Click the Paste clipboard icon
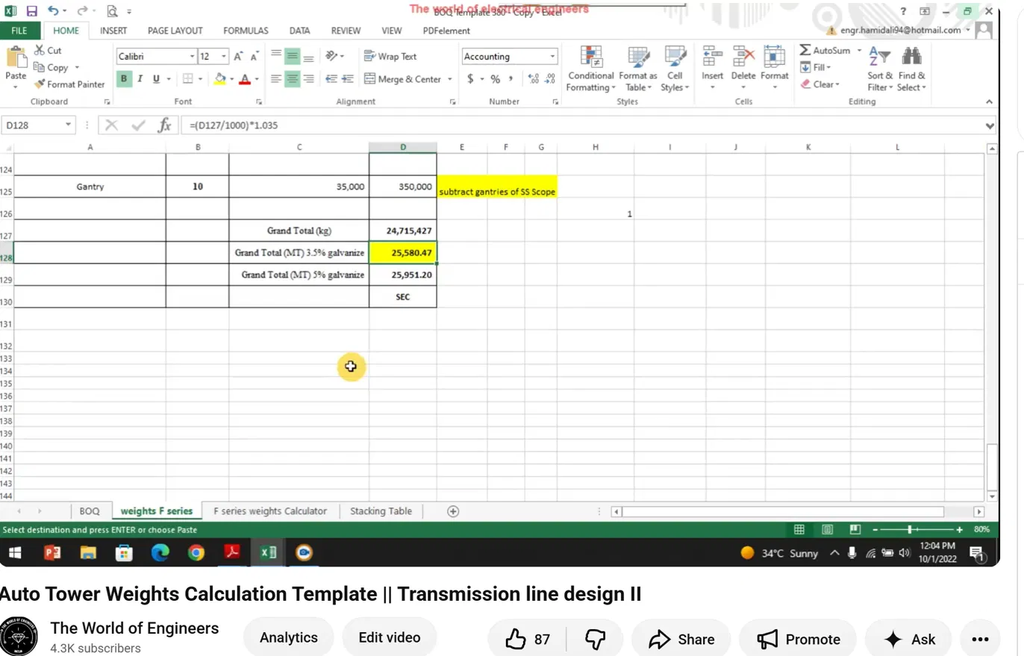The width and height of the screenshot is (1024, 656). [x=16, y=57]
